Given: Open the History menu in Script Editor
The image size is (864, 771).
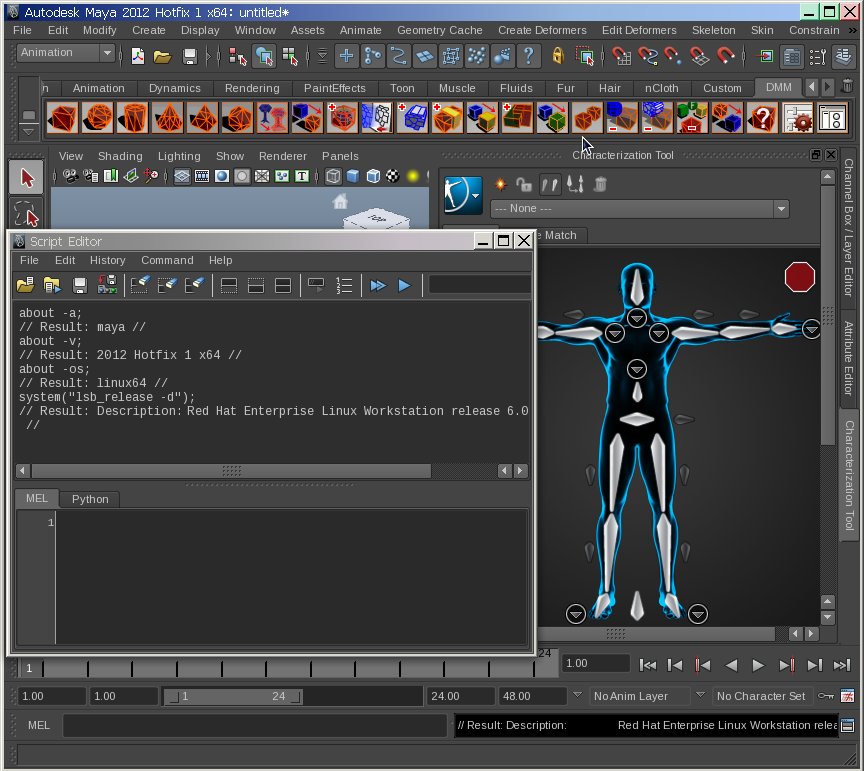Looking at the screenshot, I should point(107,260).
